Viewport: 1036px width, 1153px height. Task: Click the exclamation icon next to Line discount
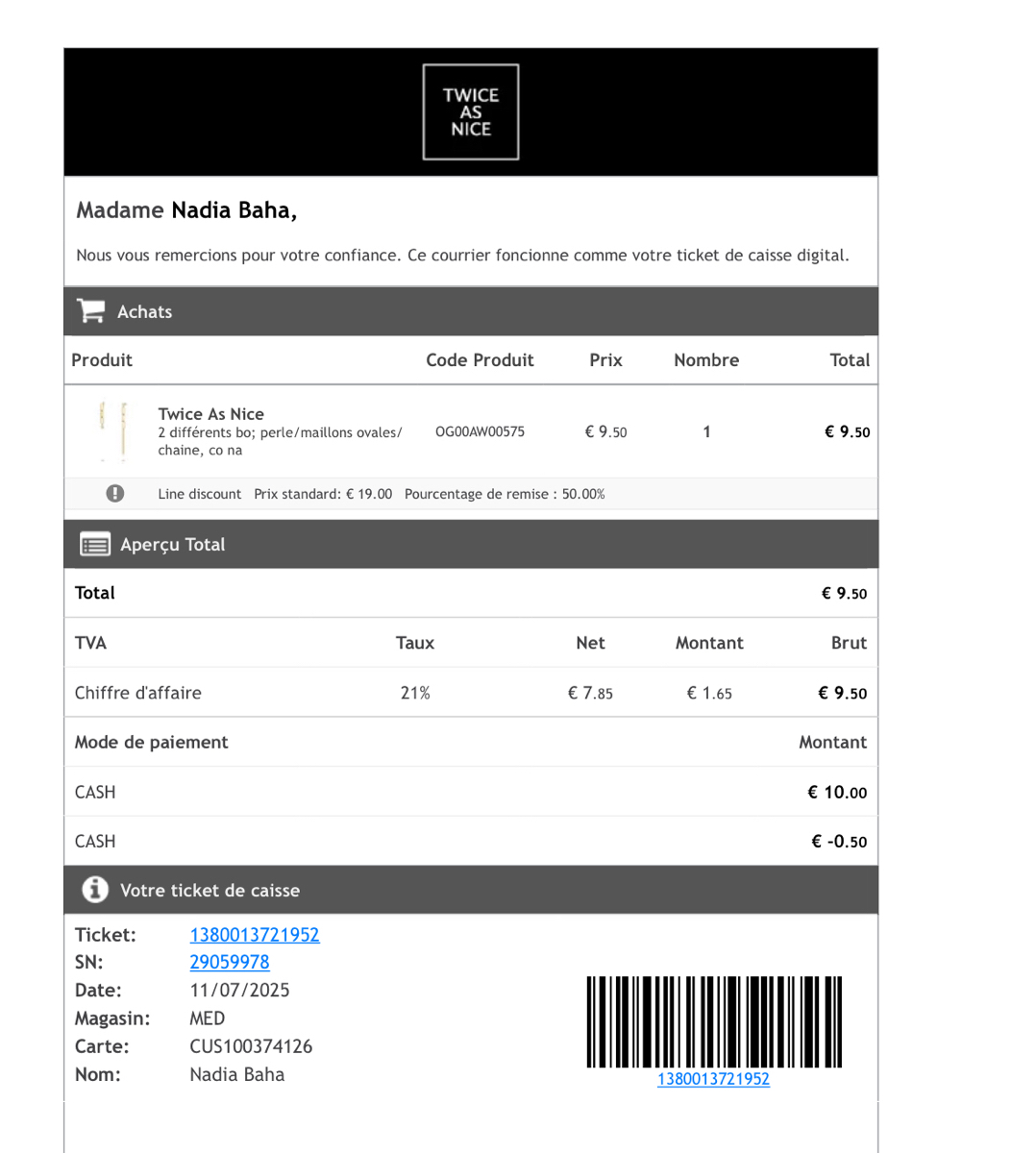[x=115, y=494]
